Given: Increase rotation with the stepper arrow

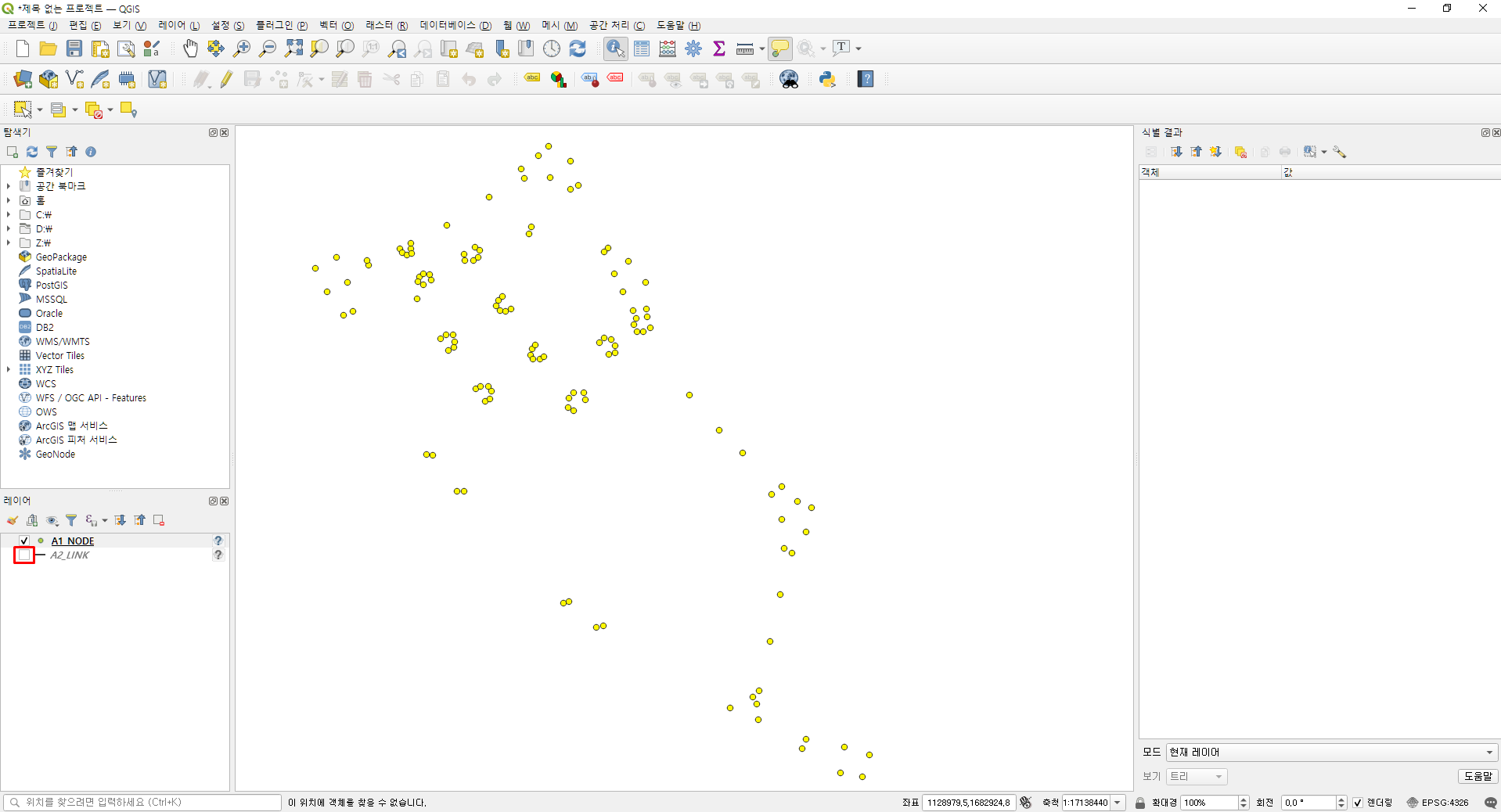Looking at the screenshot, I should point(1341,799).
